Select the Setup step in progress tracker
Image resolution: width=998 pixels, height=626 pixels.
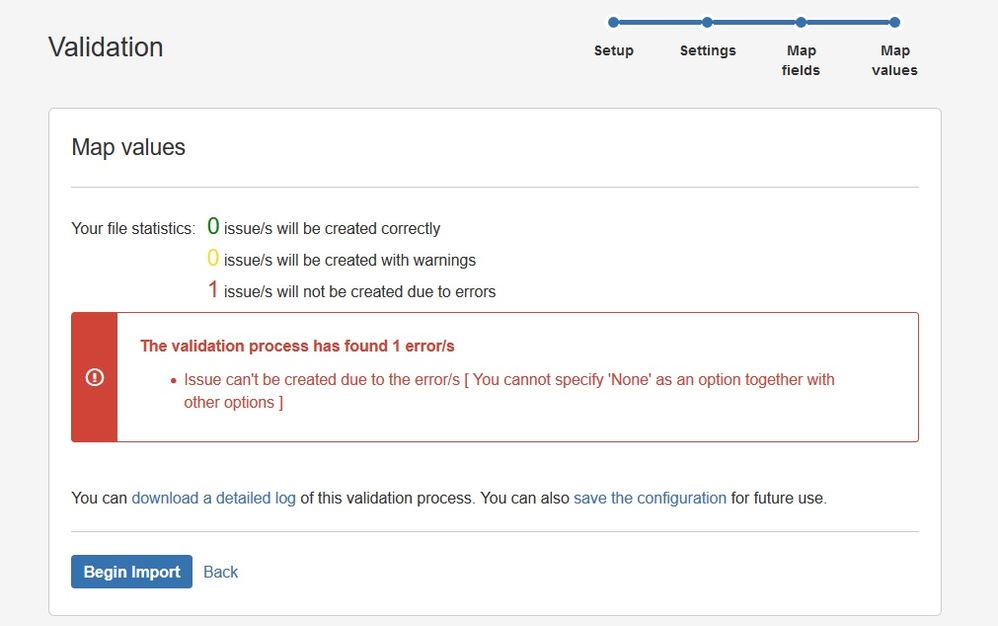pyautogui.click(x=614, y=50)
